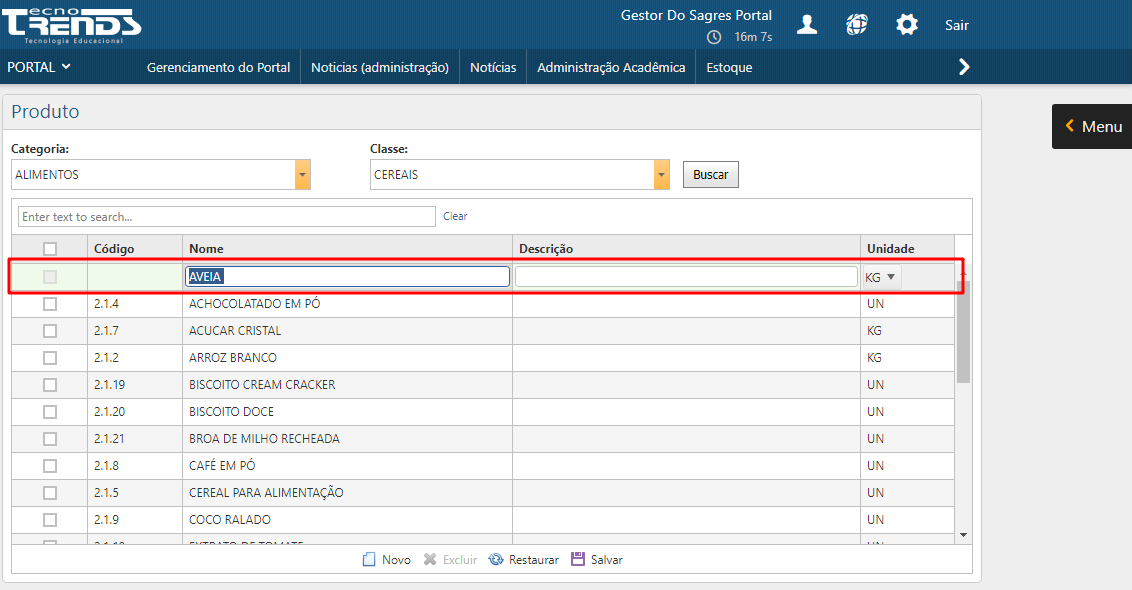Expand the Categoria ALIMENTOS dropdown
The image size is (1132, 590).
tap(302, 175)
